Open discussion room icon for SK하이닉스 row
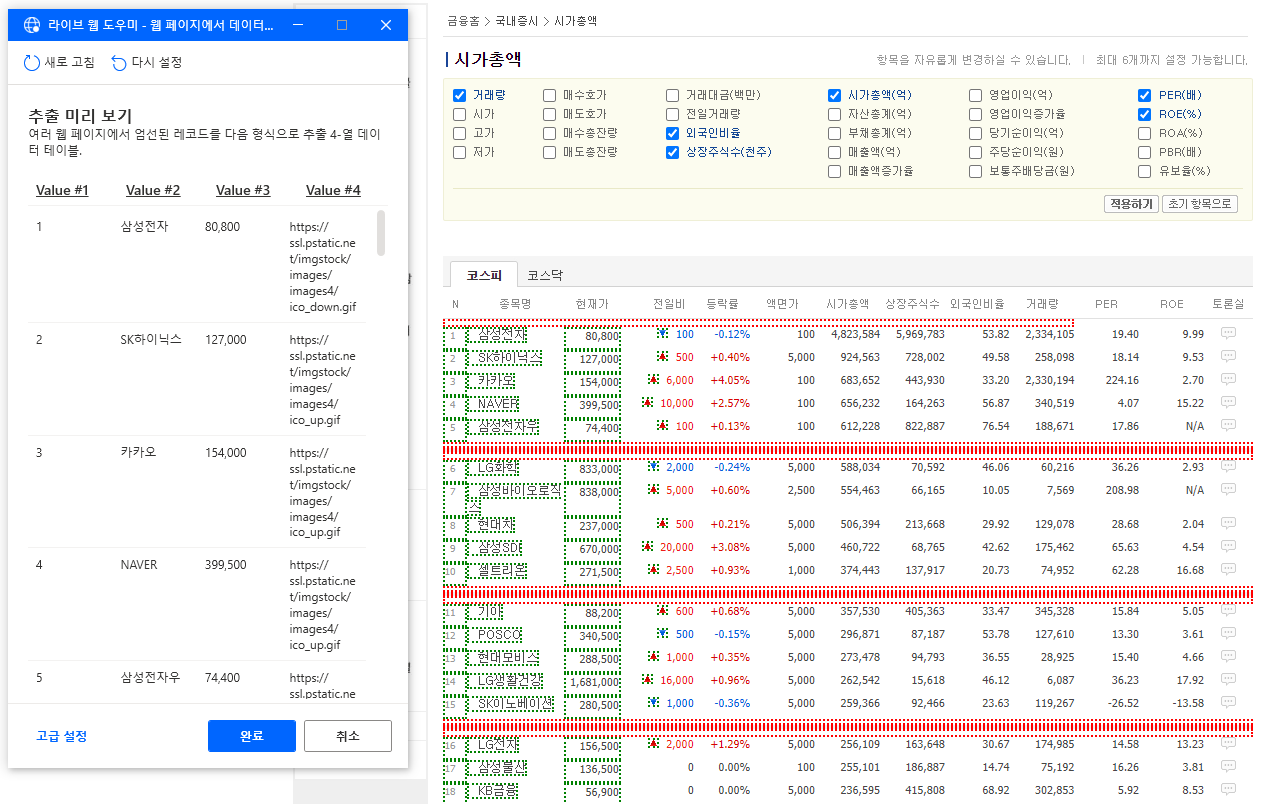This screenshot has width=1272, height=804. pyautogui.click(x=1229, y=357)
